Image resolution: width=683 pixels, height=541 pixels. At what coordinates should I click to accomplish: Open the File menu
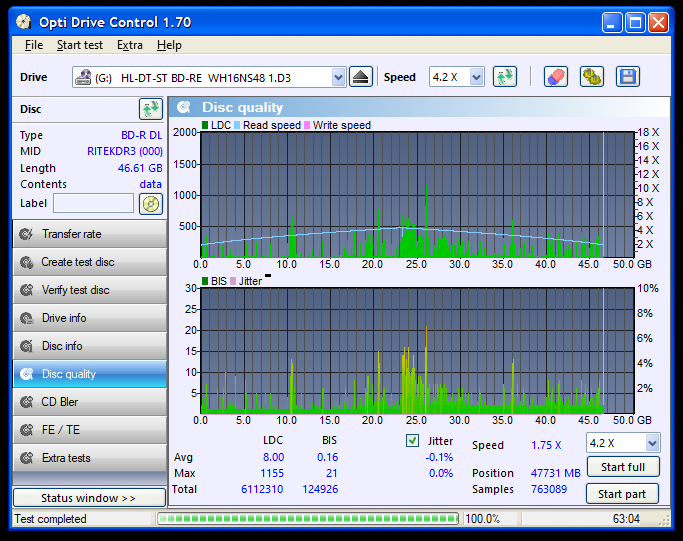pyautogui.click(x=34, y=45)
